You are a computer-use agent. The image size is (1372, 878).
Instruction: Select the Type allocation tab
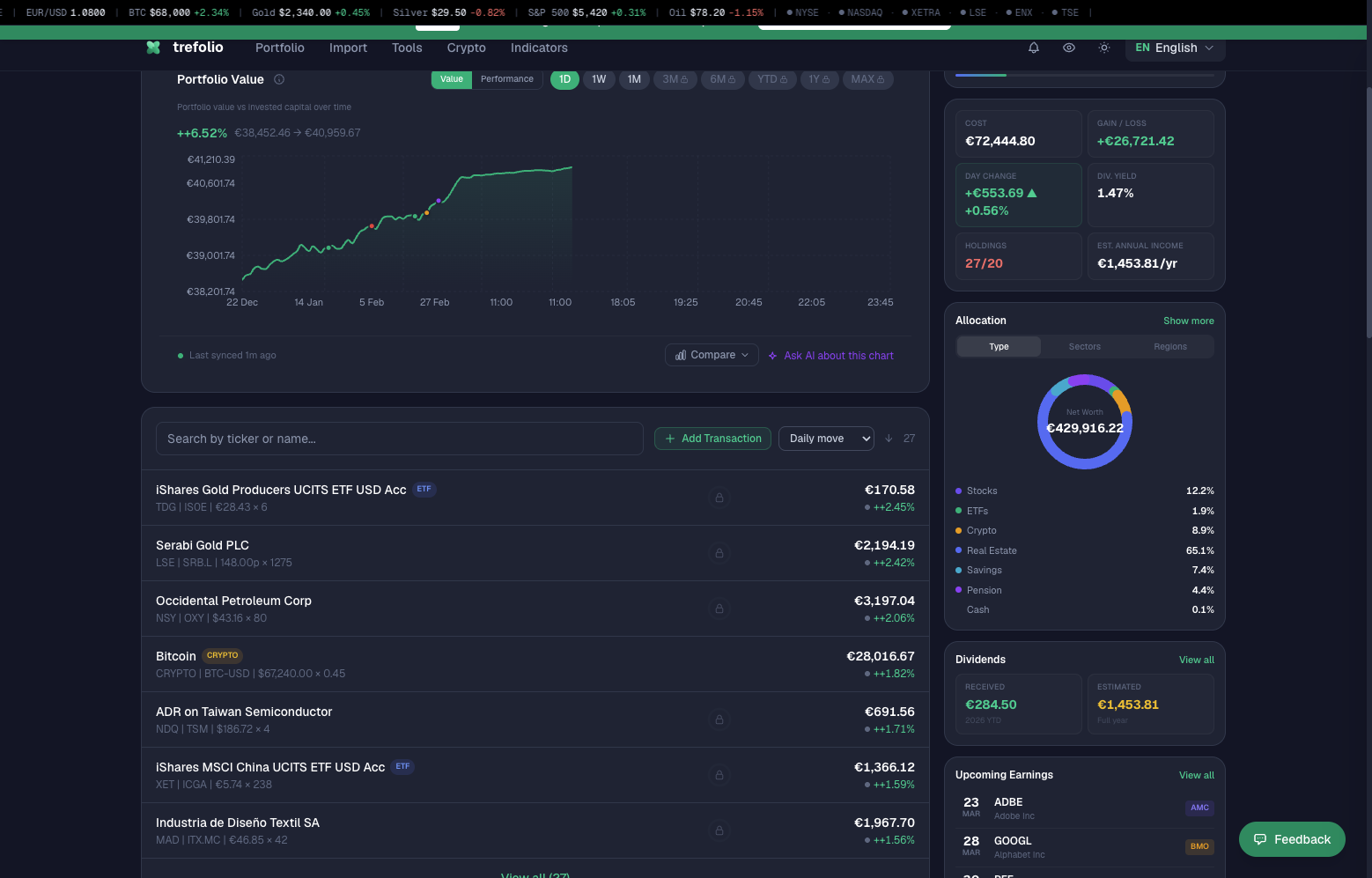pyautogui.click(x=999, y=347)
